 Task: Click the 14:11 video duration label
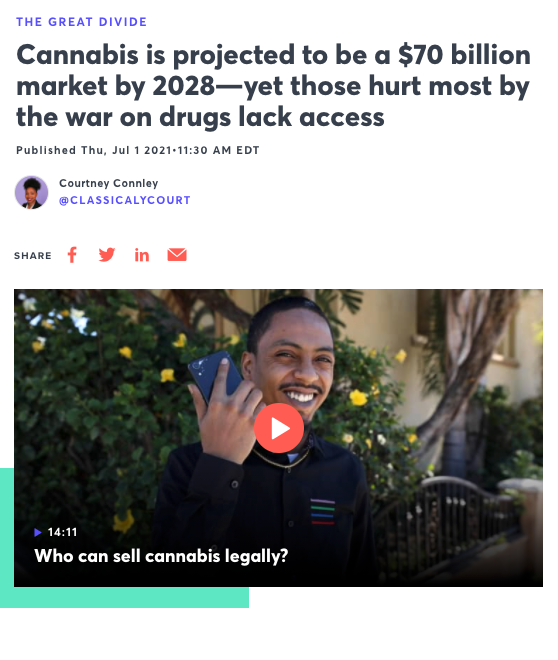pos(62,532)
